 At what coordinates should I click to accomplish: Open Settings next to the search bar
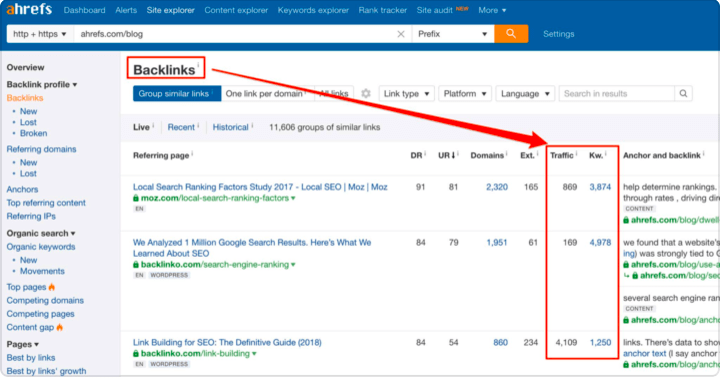(558, 34)
